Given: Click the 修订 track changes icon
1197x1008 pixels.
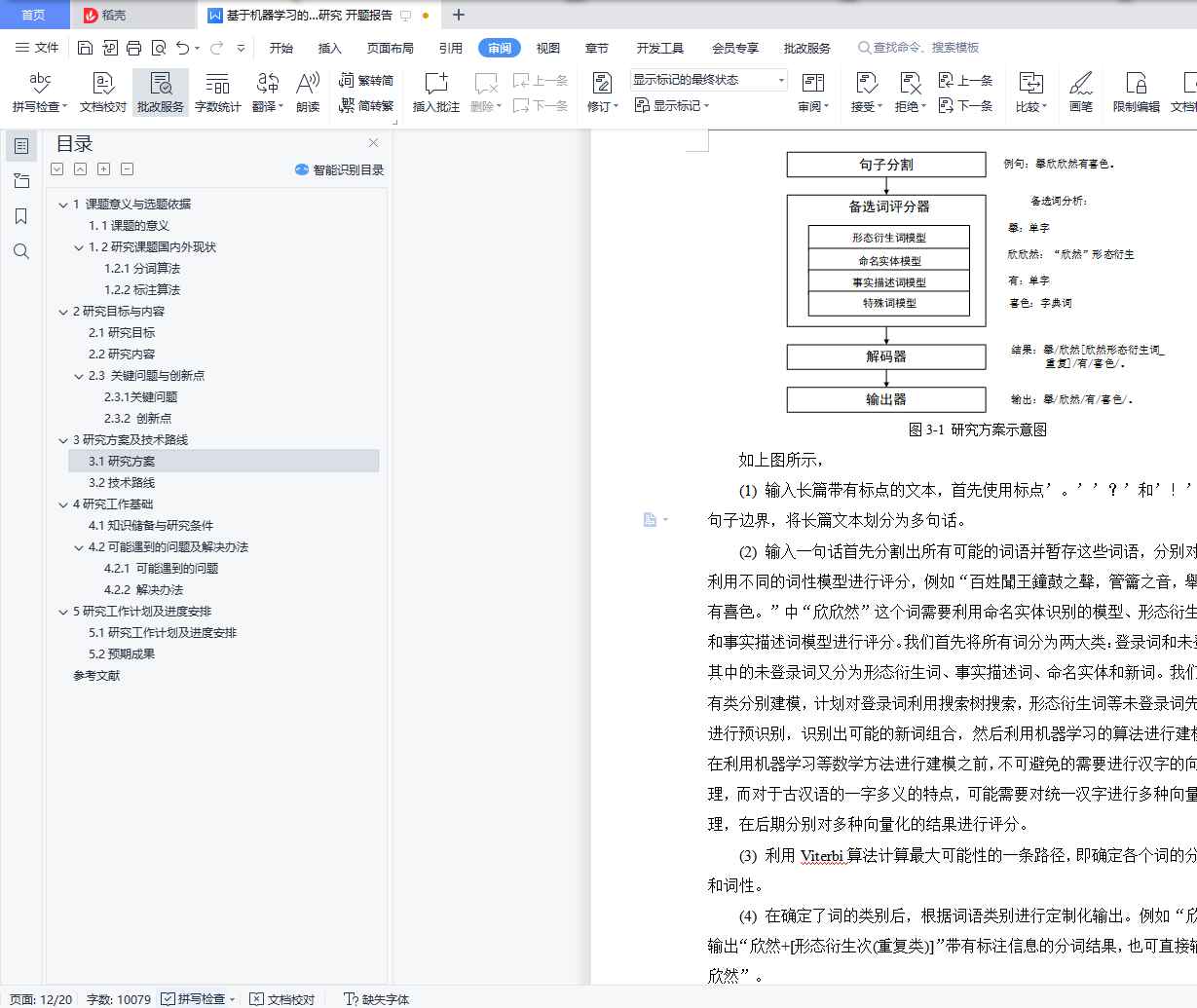Looking at the screenshot, I should 602,84.
